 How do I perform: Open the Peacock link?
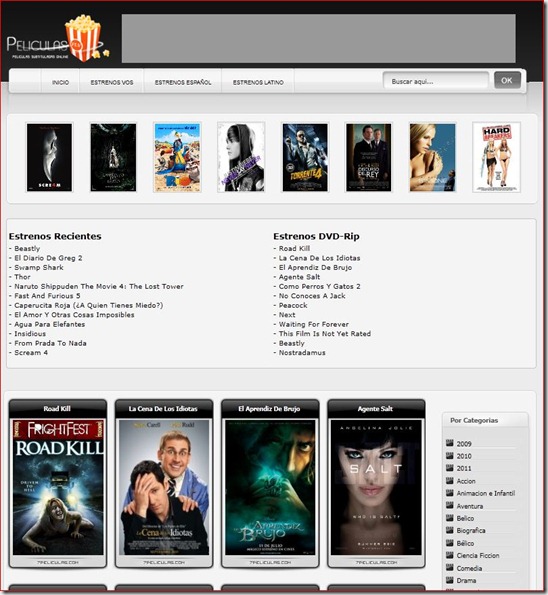293,305
